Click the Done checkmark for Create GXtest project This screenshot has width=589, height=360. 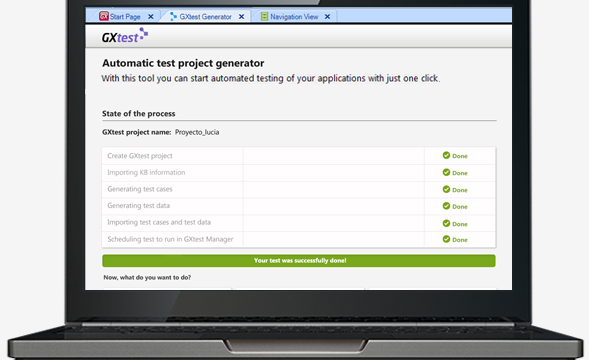click(x=446, y=155)
